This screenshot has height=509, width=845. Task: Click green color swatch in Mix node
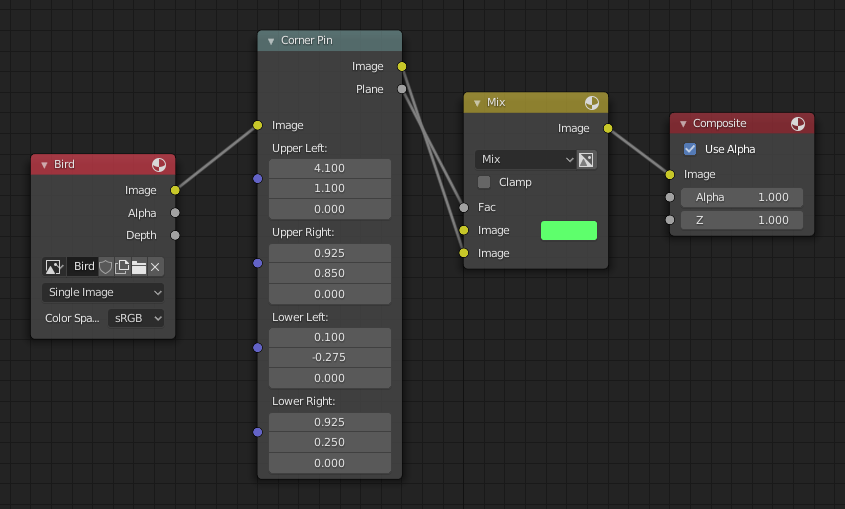point(569,231)
